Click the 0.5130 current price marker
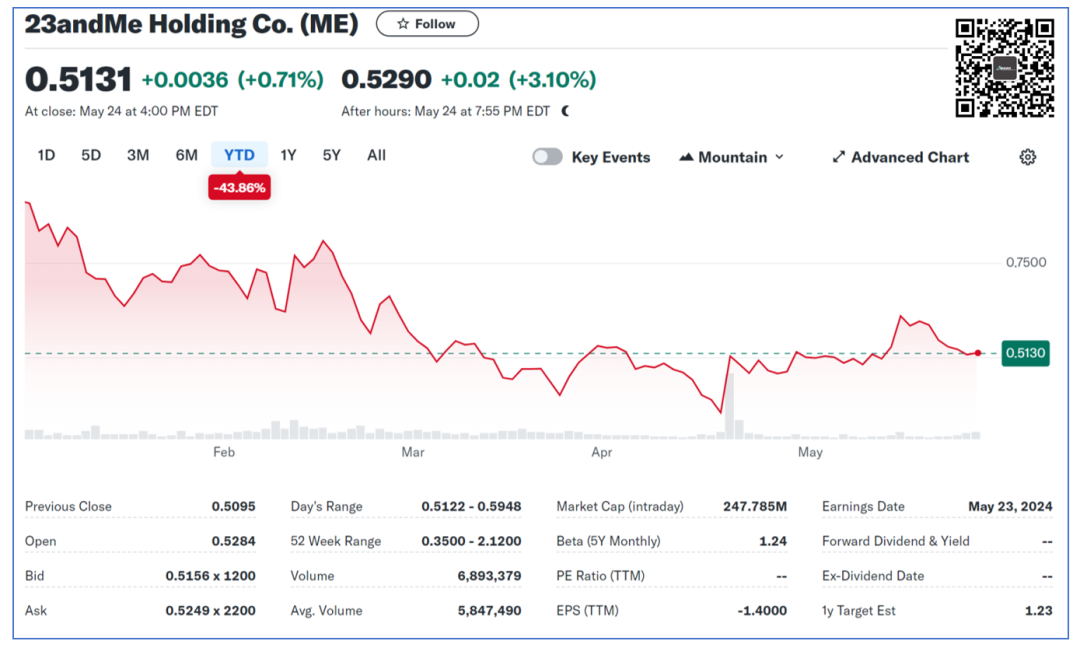1080x648 pixels. coord(1025,353)
